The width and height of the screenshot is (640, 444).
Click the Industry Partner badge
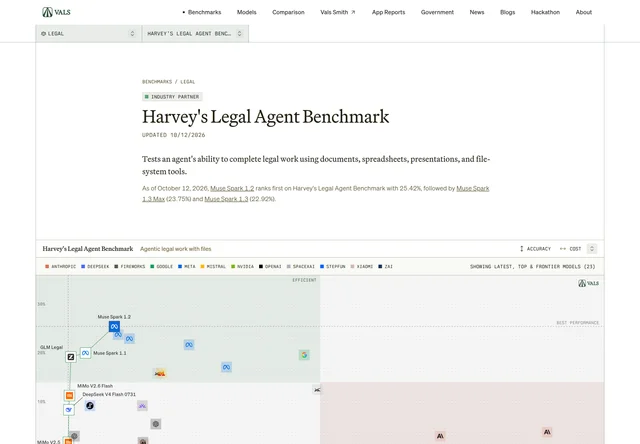pos(172,97)
